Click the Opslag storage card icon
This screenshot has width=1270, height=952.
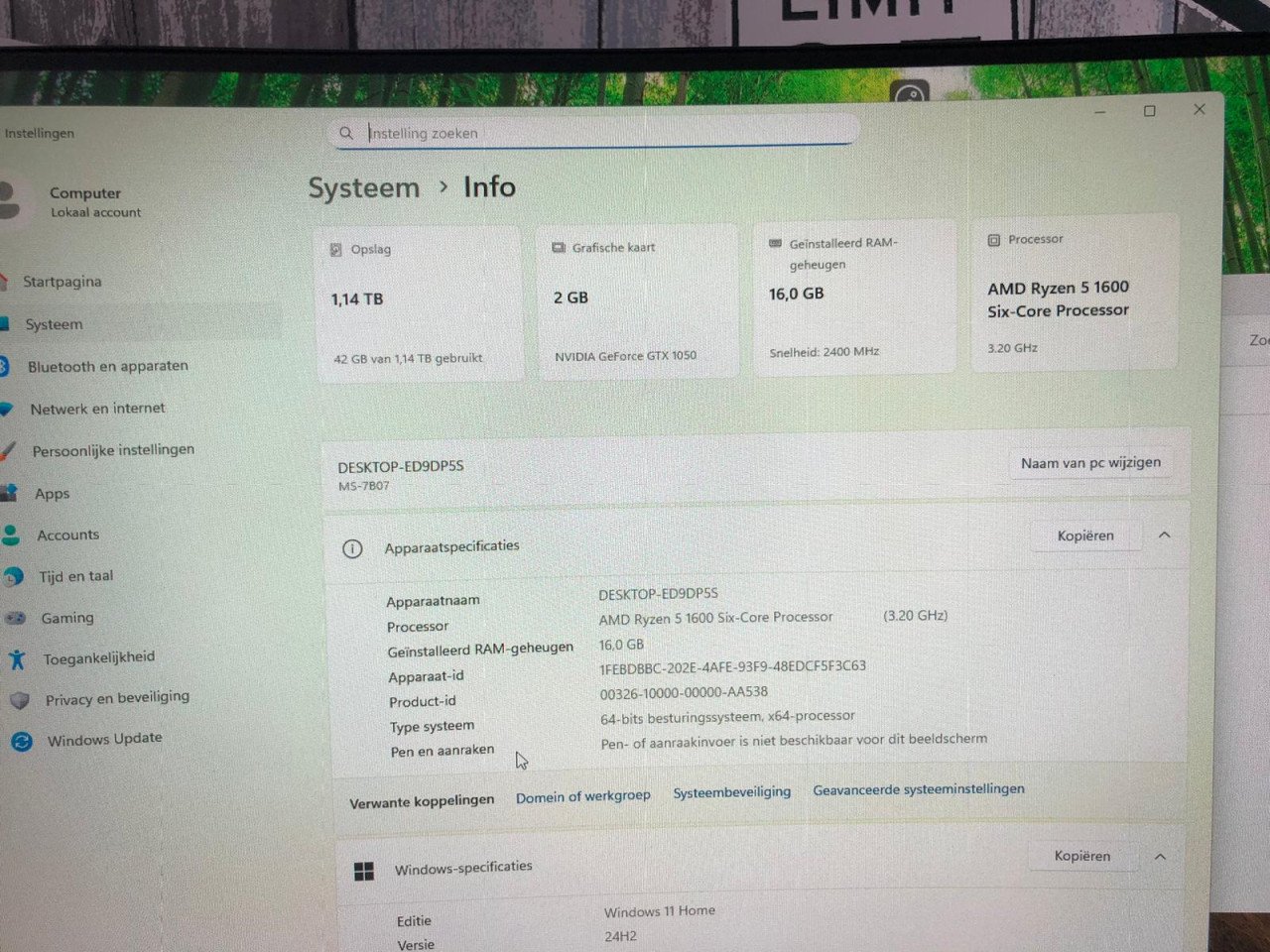[x=336, y=249]
